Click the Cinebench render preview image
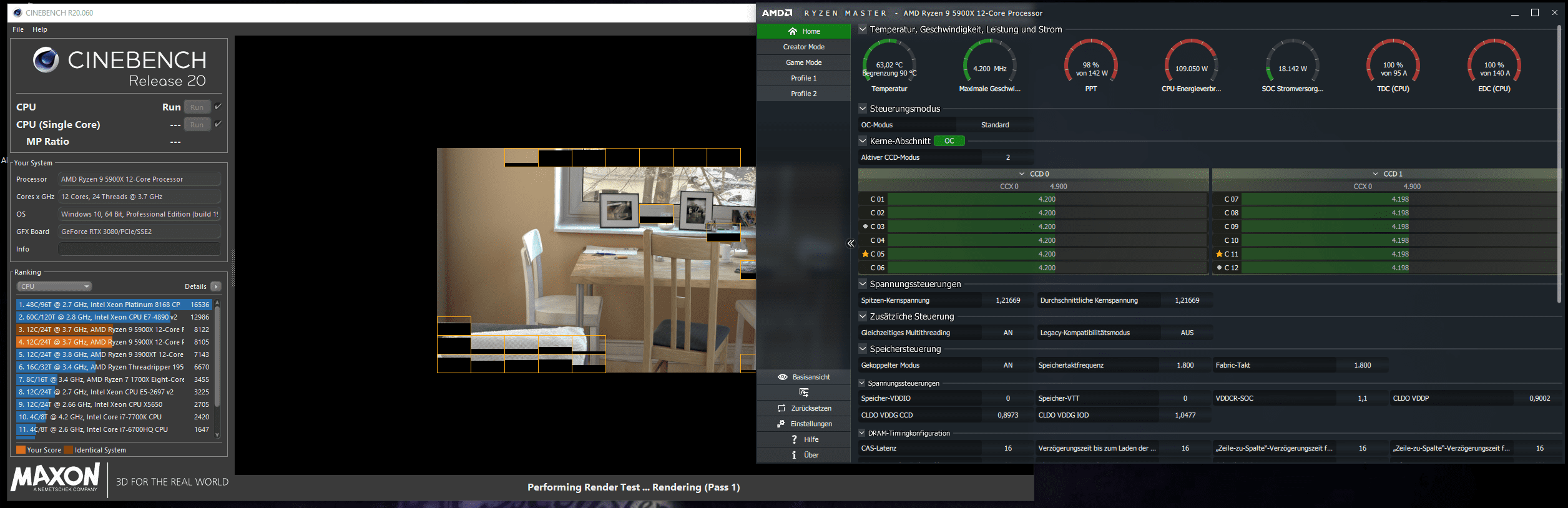Viewport: 1568px width, 508px height. 596,260
